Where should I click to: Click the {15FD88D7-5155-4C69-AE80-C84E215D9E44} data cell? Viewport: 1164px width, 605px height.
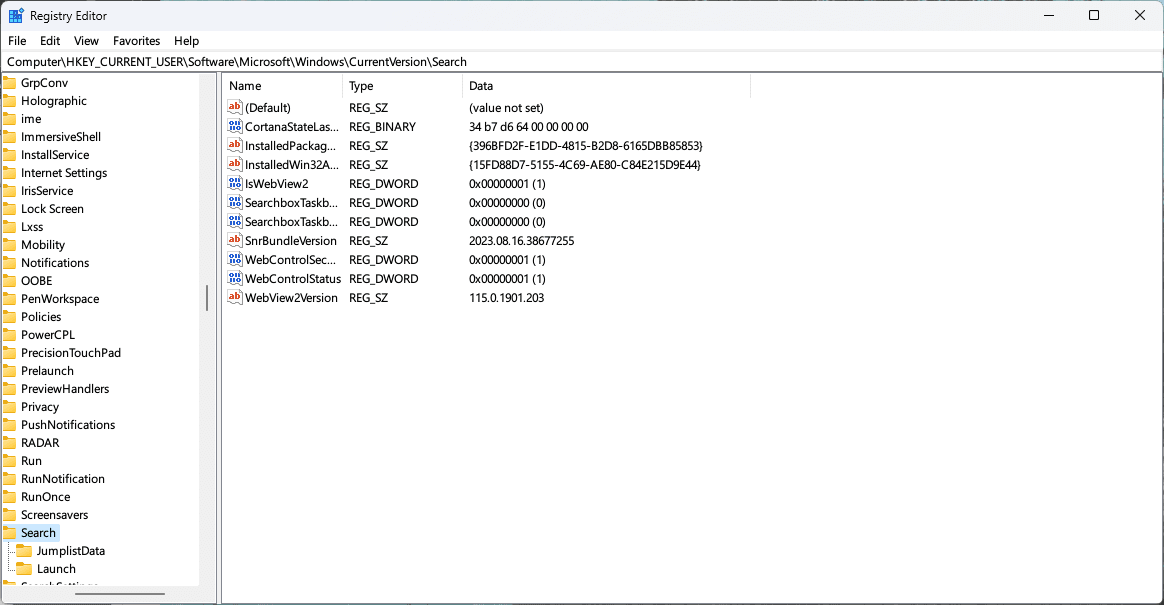585,165
